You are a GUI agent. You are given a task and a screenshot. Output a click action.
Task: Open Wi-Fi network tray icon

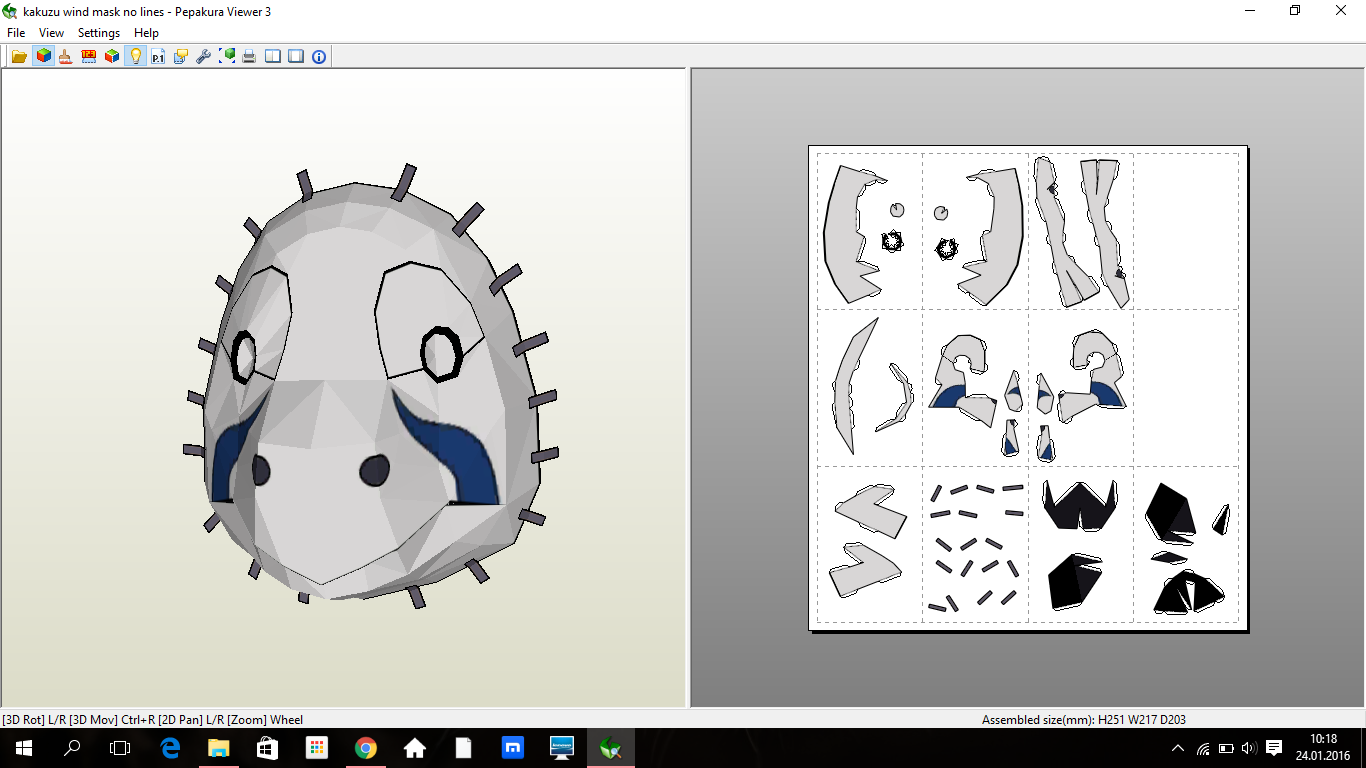pos(1203,748)
